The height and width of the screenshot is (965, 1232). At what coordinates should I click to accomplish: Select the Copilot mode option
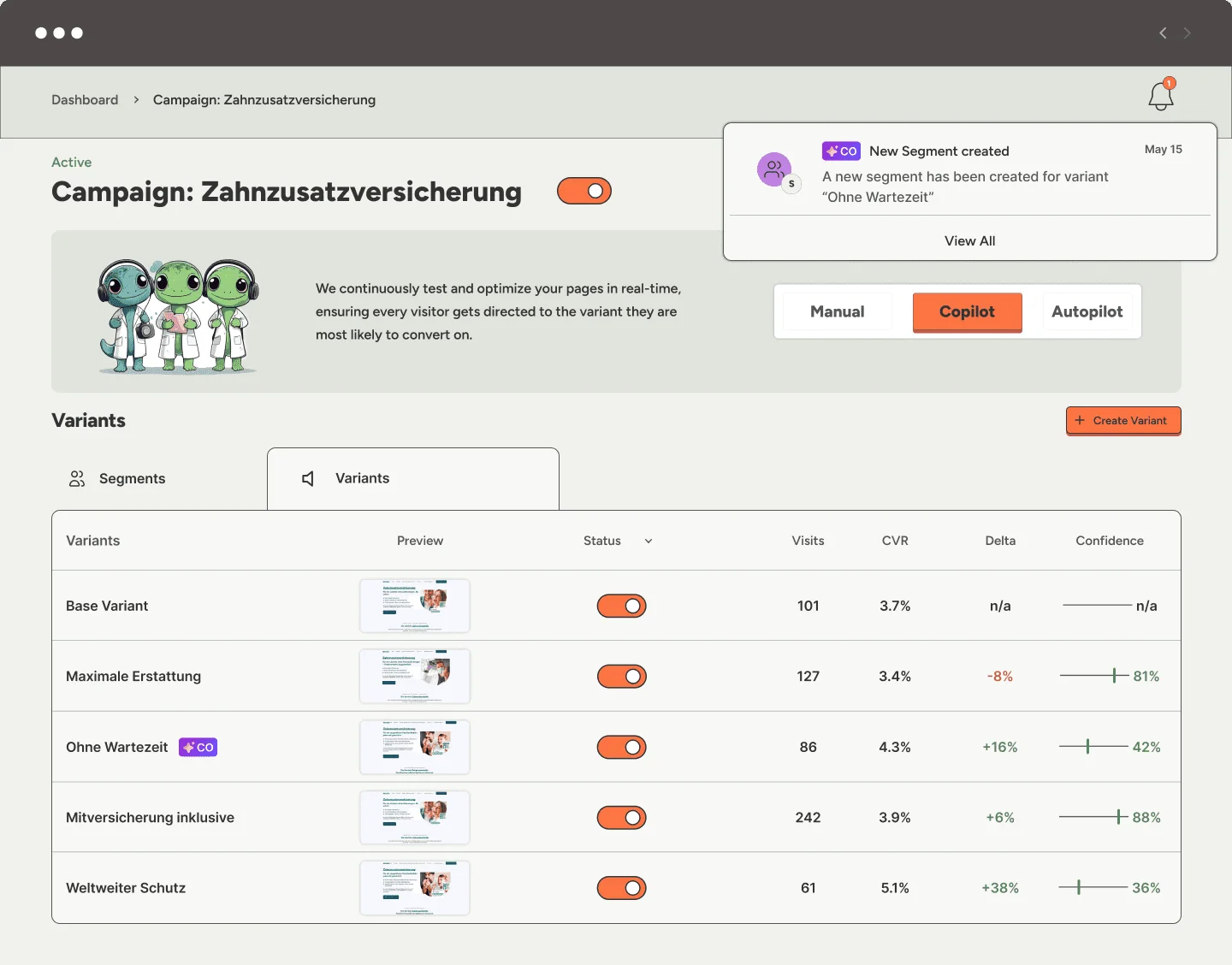pos(968,312)
